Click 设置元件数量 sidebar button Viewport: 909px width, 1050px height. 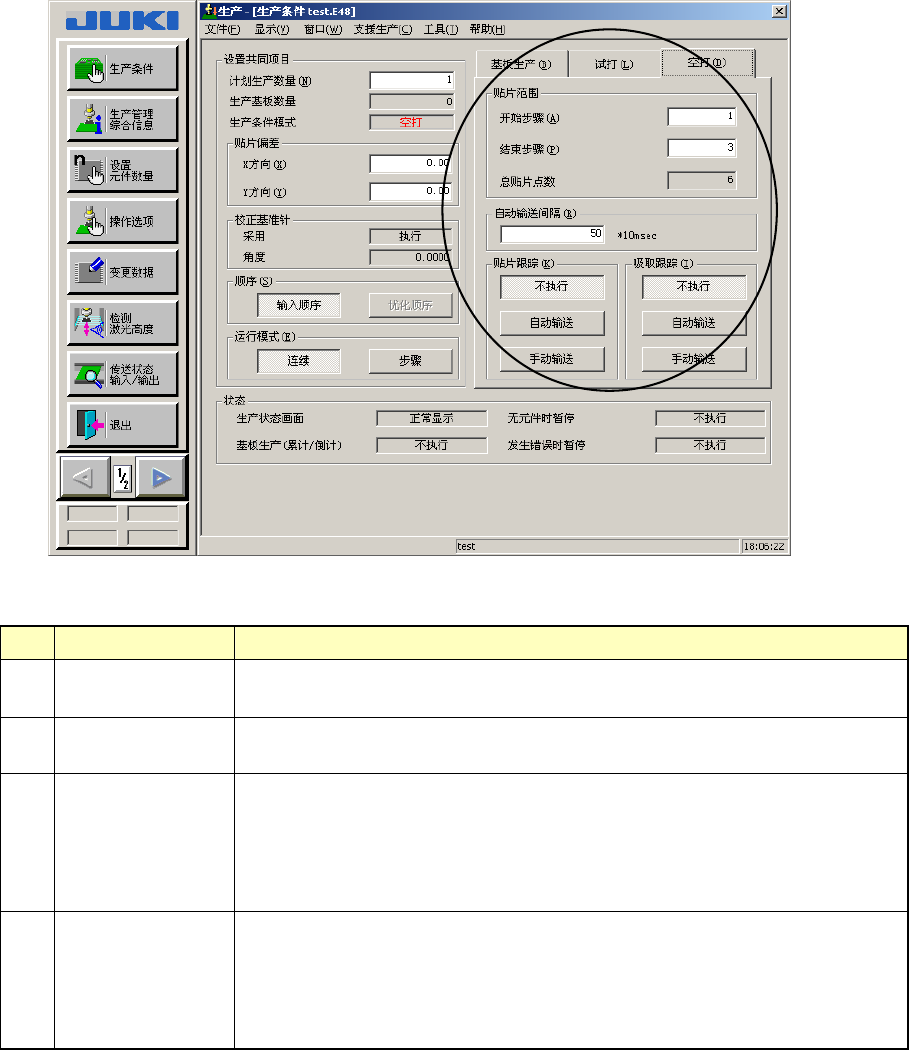click(x=123, y=170)
